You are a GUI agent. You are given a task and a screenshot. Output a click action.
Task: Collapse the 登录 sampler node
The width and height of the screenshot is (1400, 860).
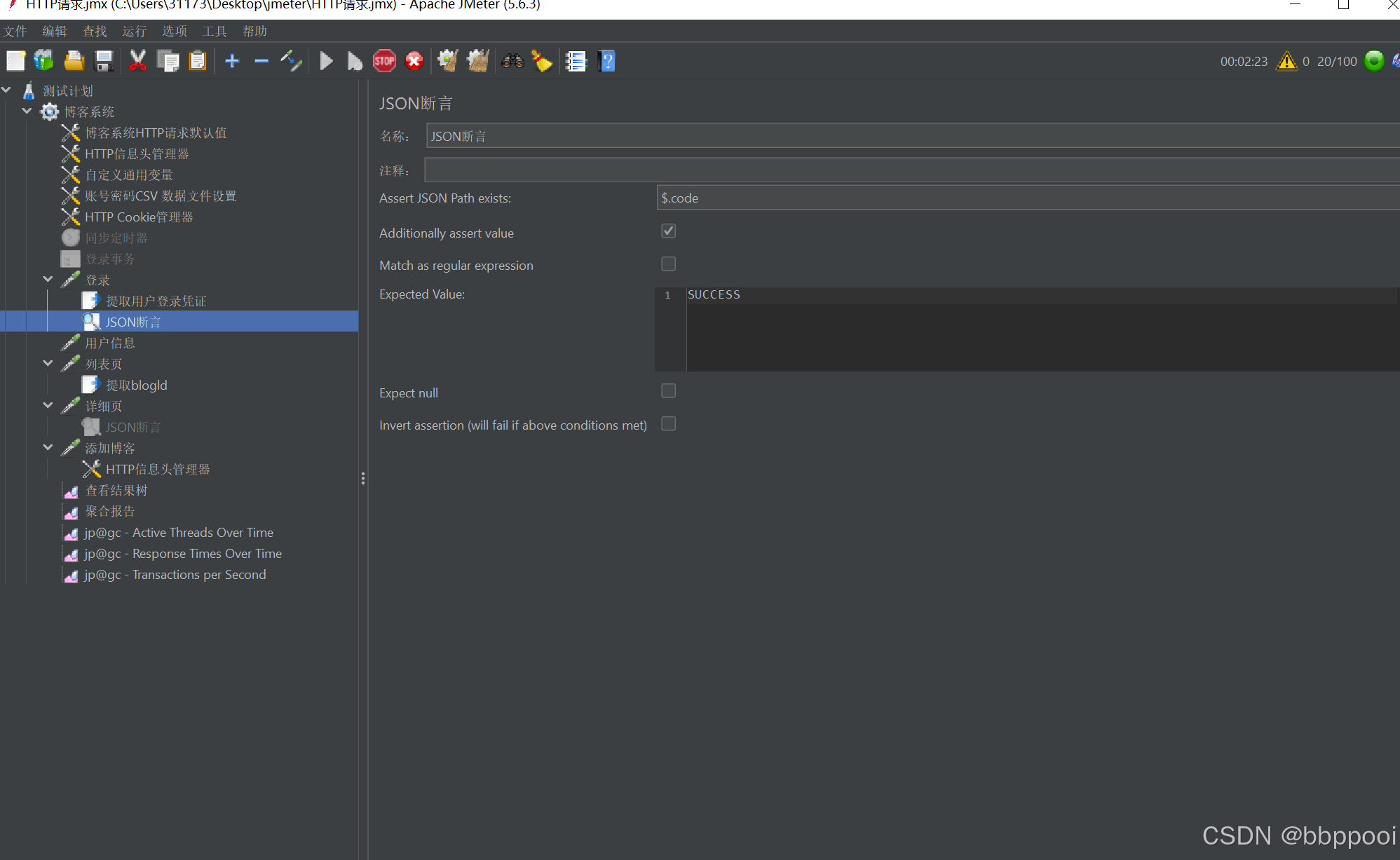48,280
